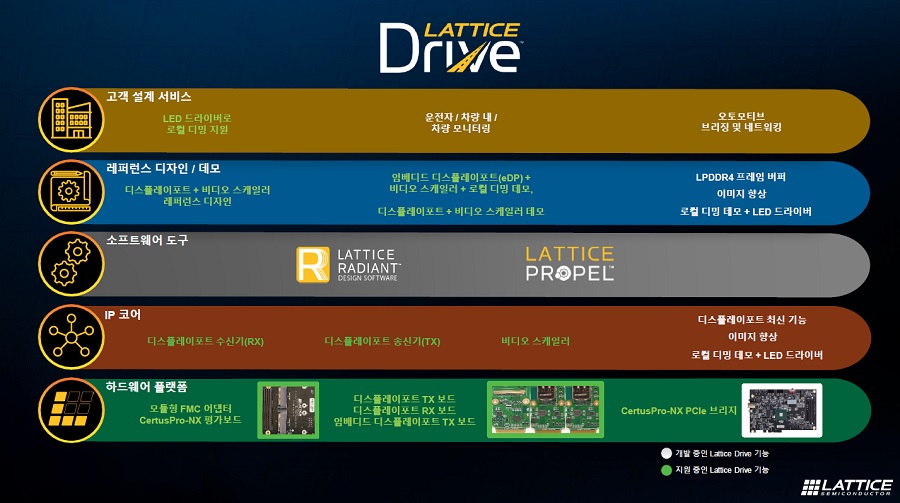Click the '오토모티브 브리징 및 네트워킹' text
The image size is (900, 503).
tap(741, 122)
